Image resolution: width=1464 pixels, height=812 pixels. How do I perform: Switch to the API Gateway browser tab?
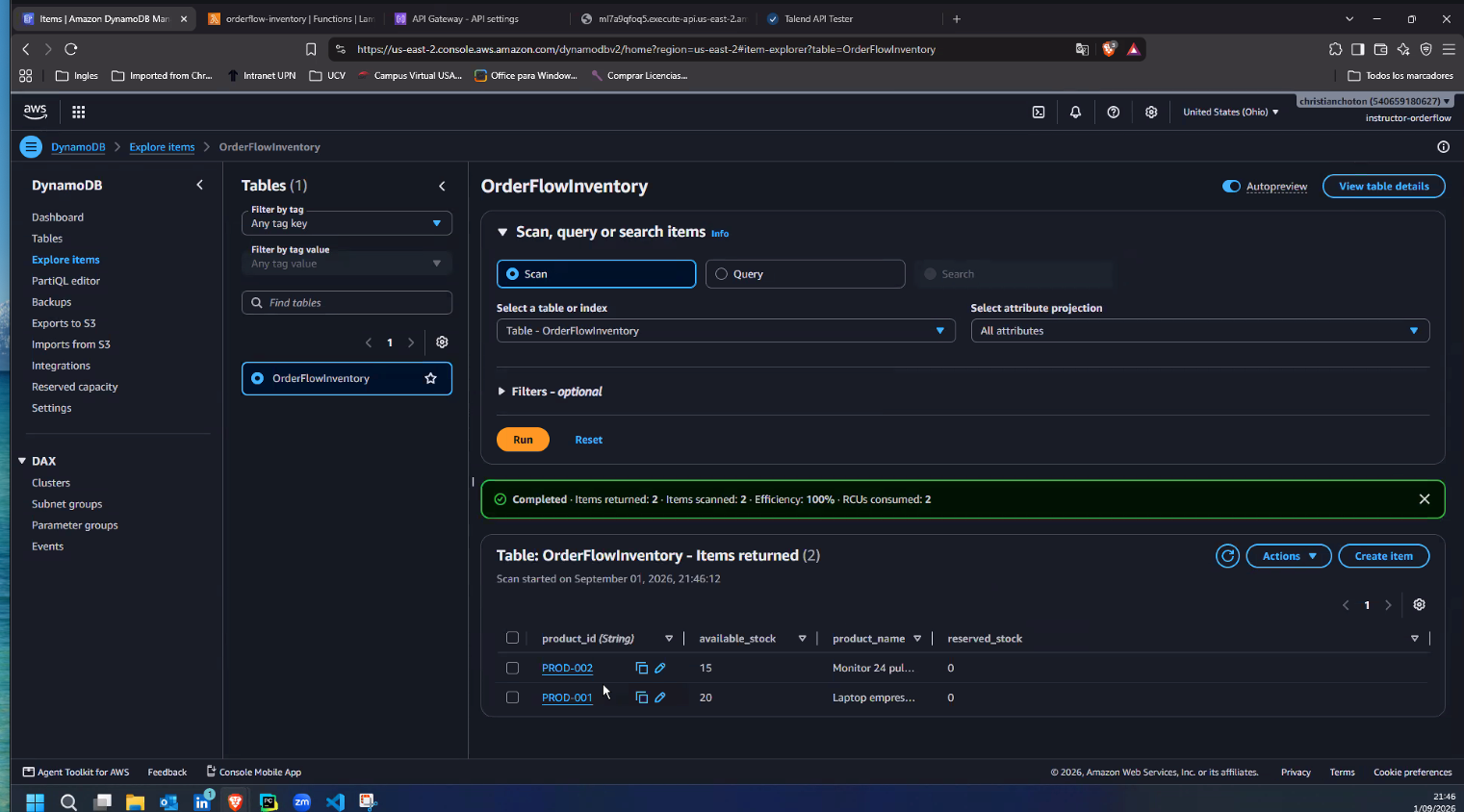[x=465, y=18]
